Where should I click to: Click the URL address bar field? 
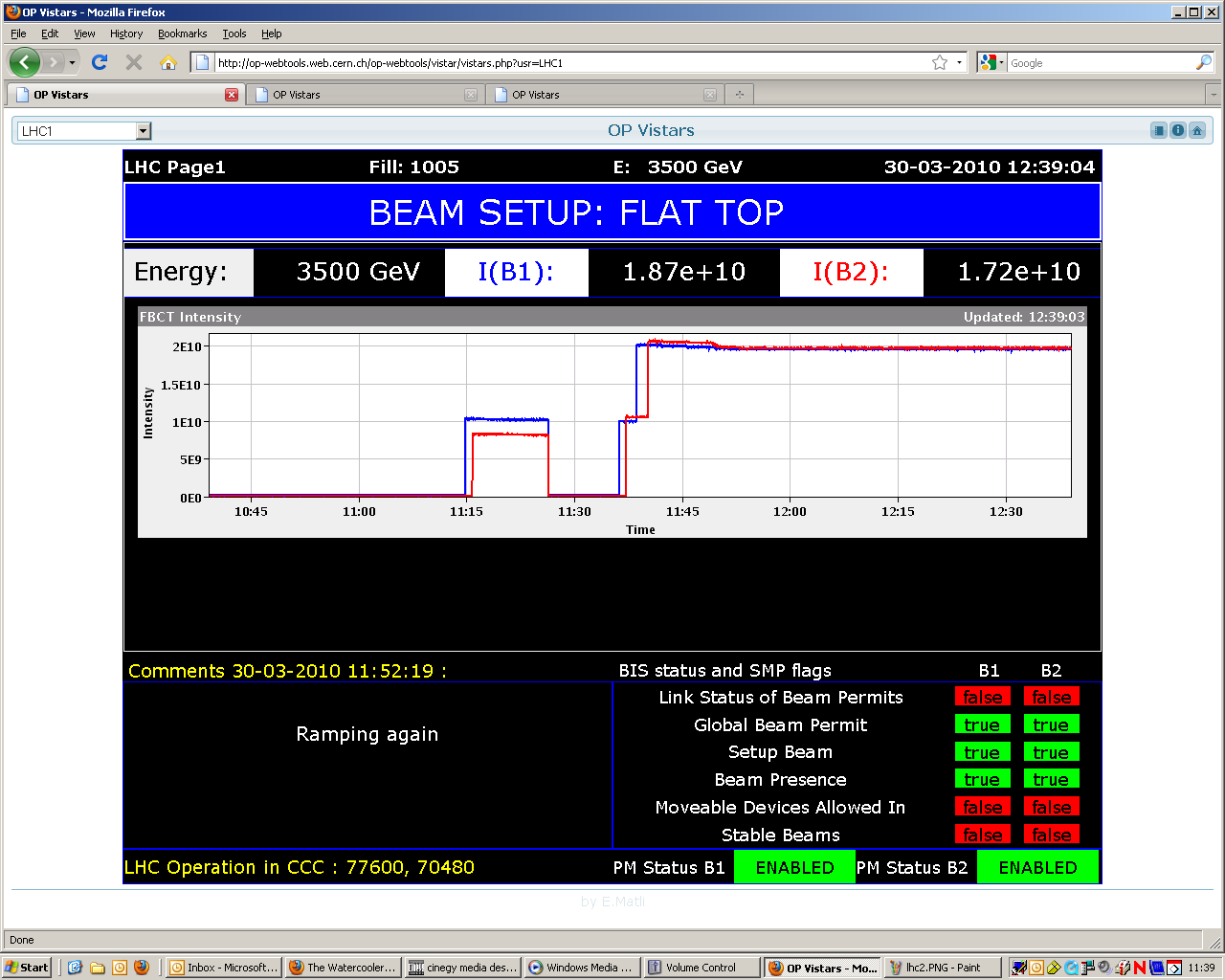pyautogui.click(x=569, y=63)
